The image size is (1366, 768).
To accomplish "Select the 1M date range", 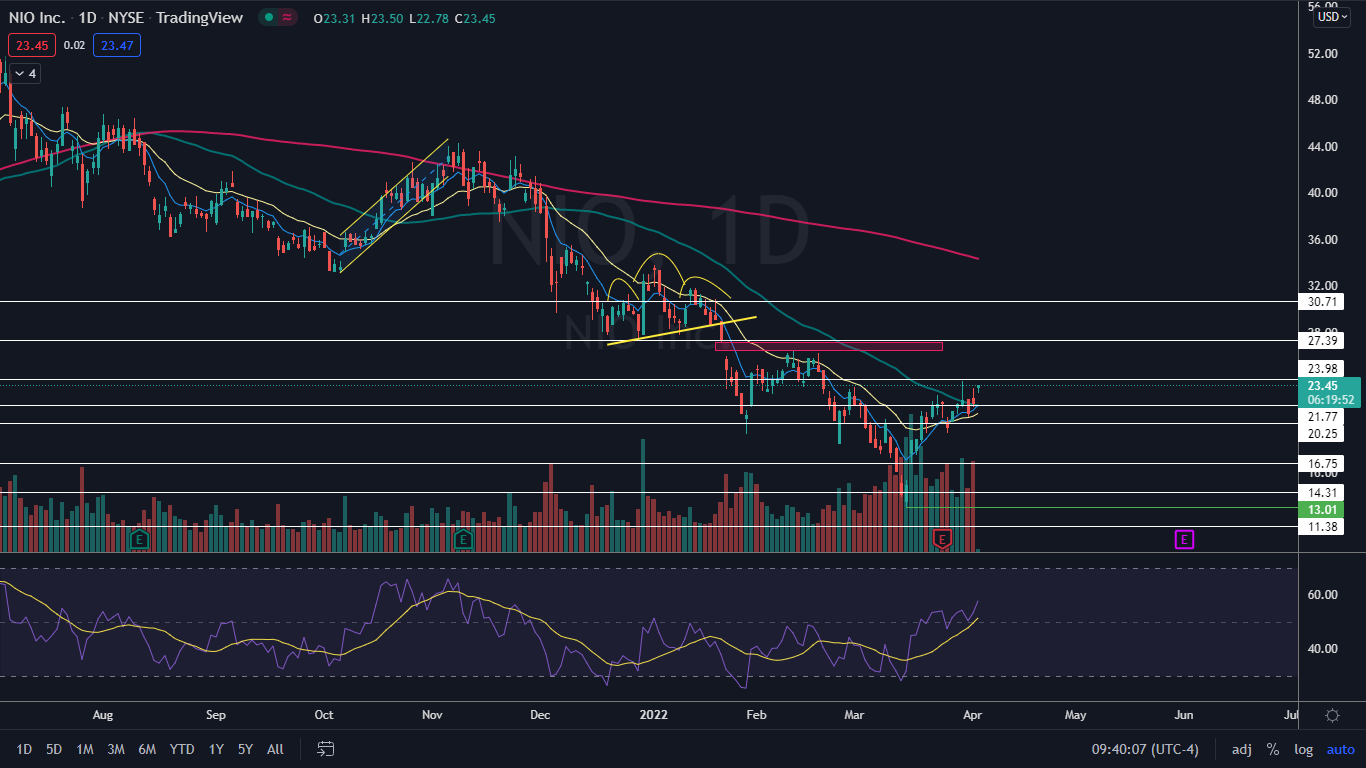I will 85,749.
